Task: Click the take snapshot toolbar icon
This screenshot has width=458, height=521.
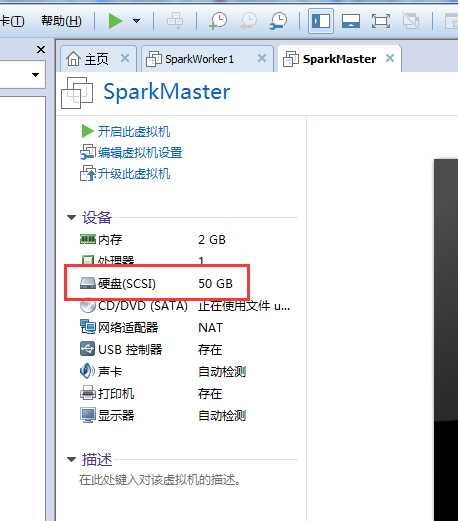Action: pos(218,21)
